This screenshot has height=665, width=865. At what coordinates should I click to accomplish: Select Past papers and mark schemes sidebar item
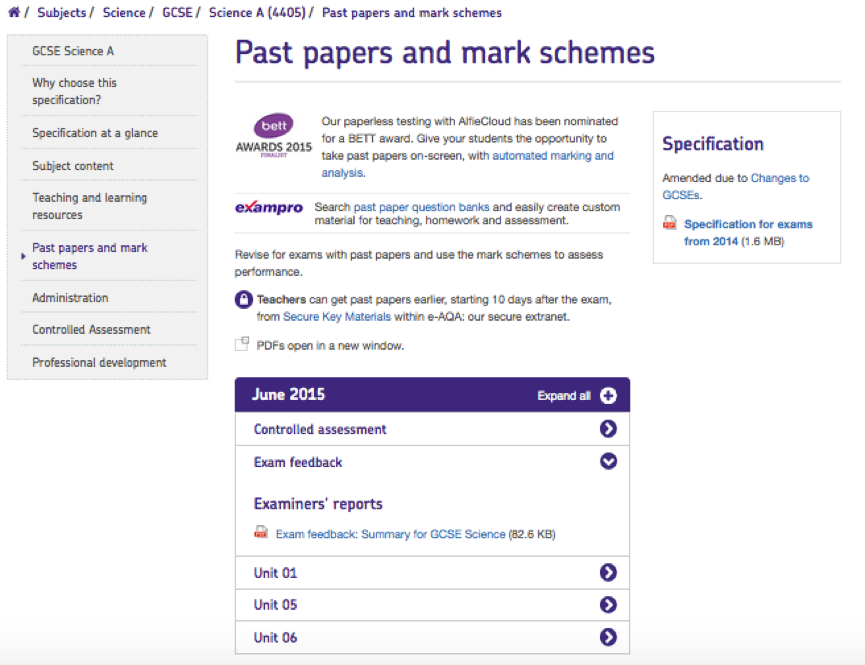pos(90,256)
